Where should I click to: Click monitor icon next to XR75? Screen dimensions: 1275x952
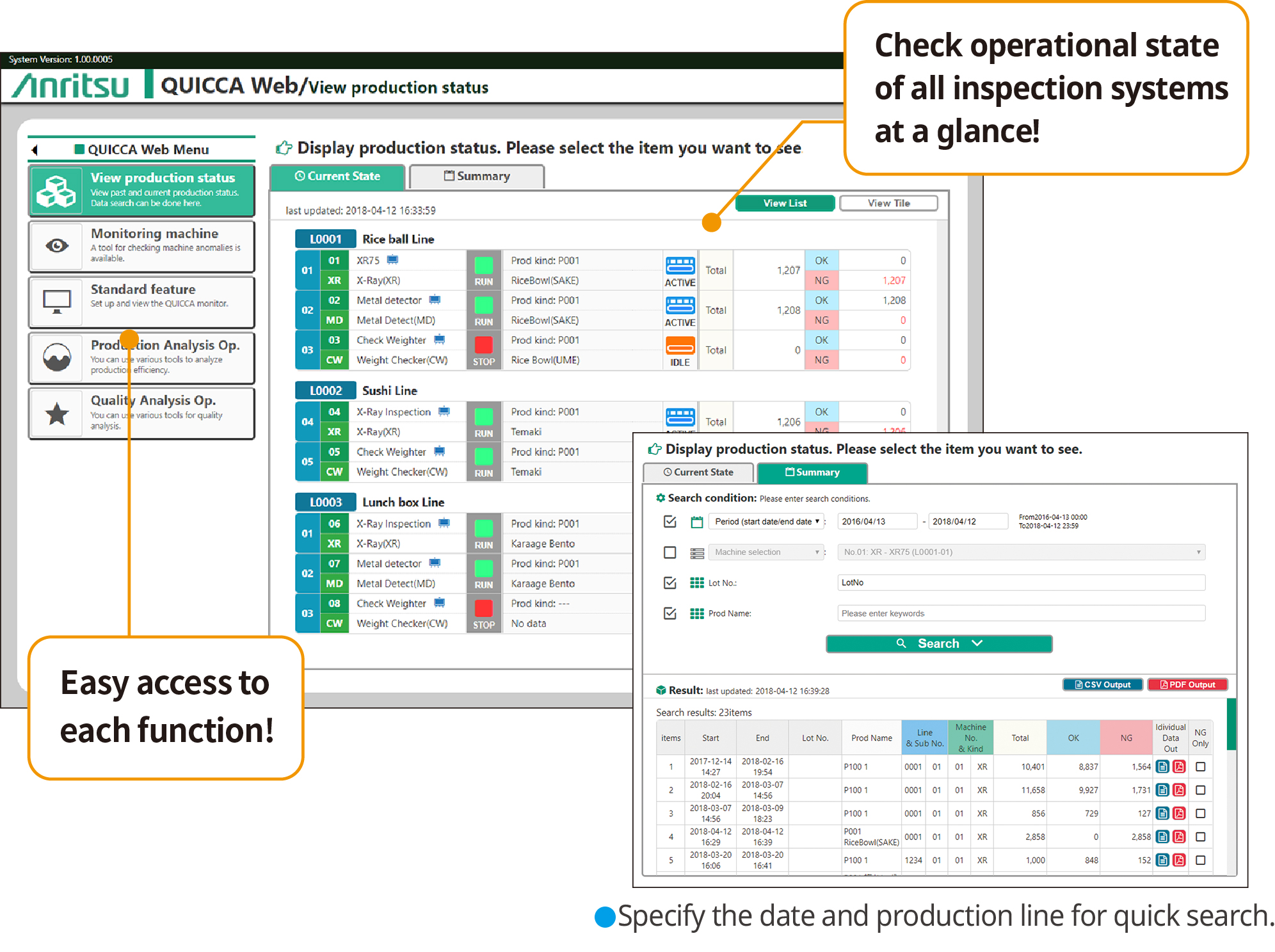pos(392,260)
